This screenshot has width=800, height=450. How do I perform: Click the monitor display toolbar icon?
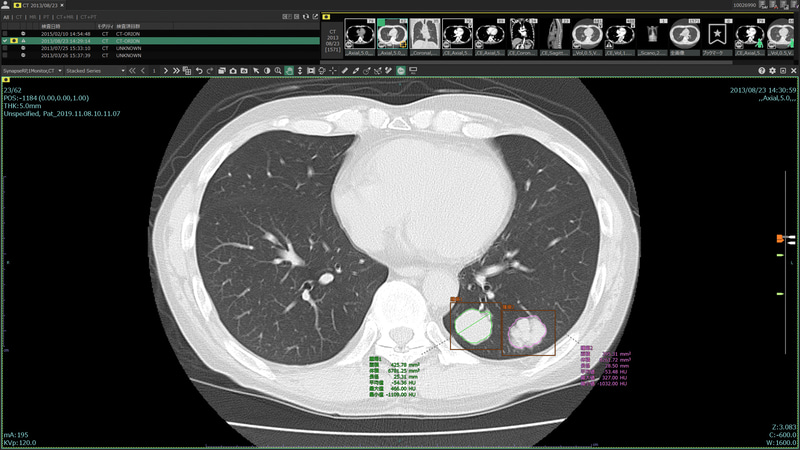413,70
